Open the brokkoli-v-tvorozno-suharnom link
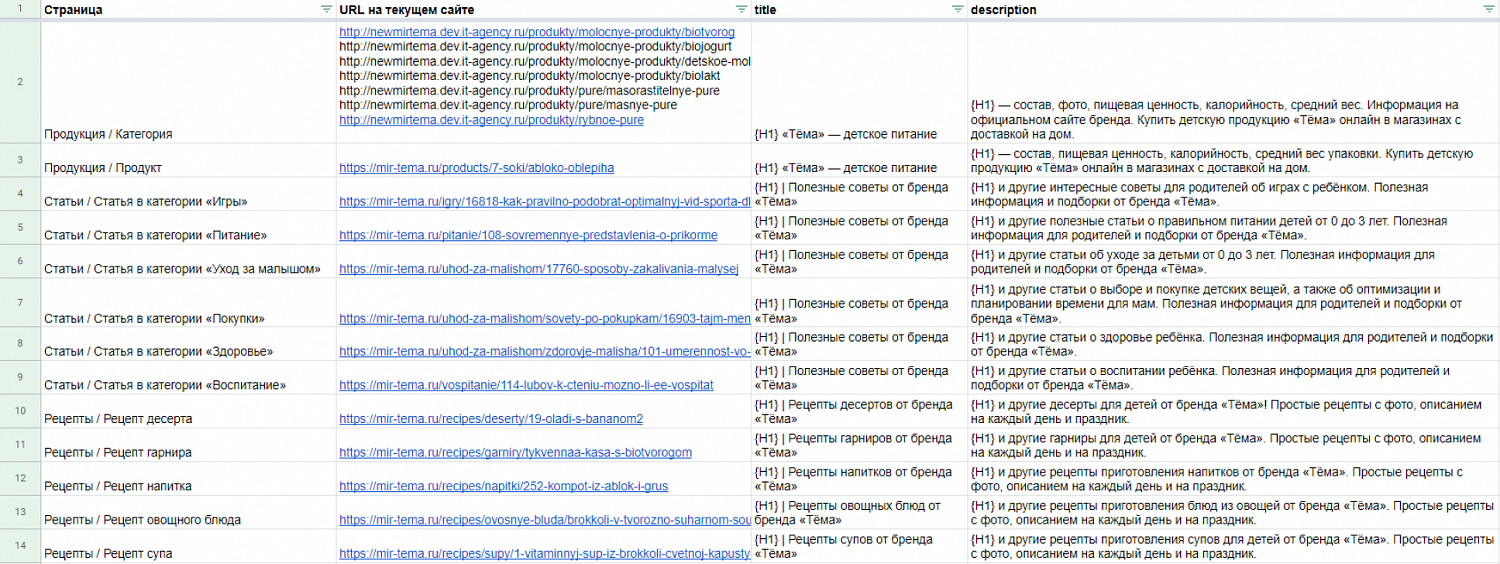1500x564 pixels. pos(545,521)
